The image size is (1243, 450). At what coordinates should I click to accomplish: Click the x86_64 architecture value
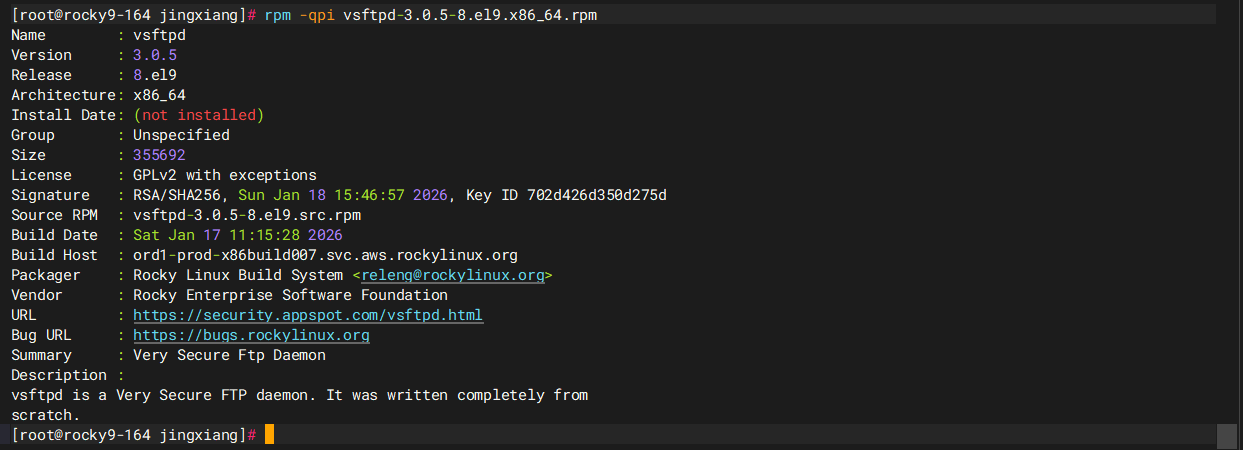(x=159, y=95)
